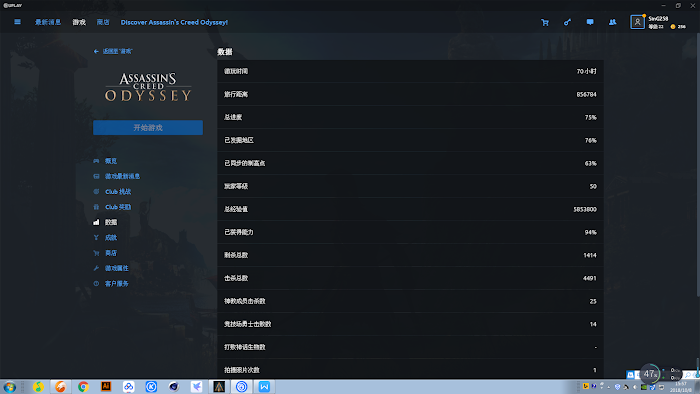This screenshot has width=700, height=394.
Task: Open 游戏属性 wrench properties entry
Action: click(117, 268)
